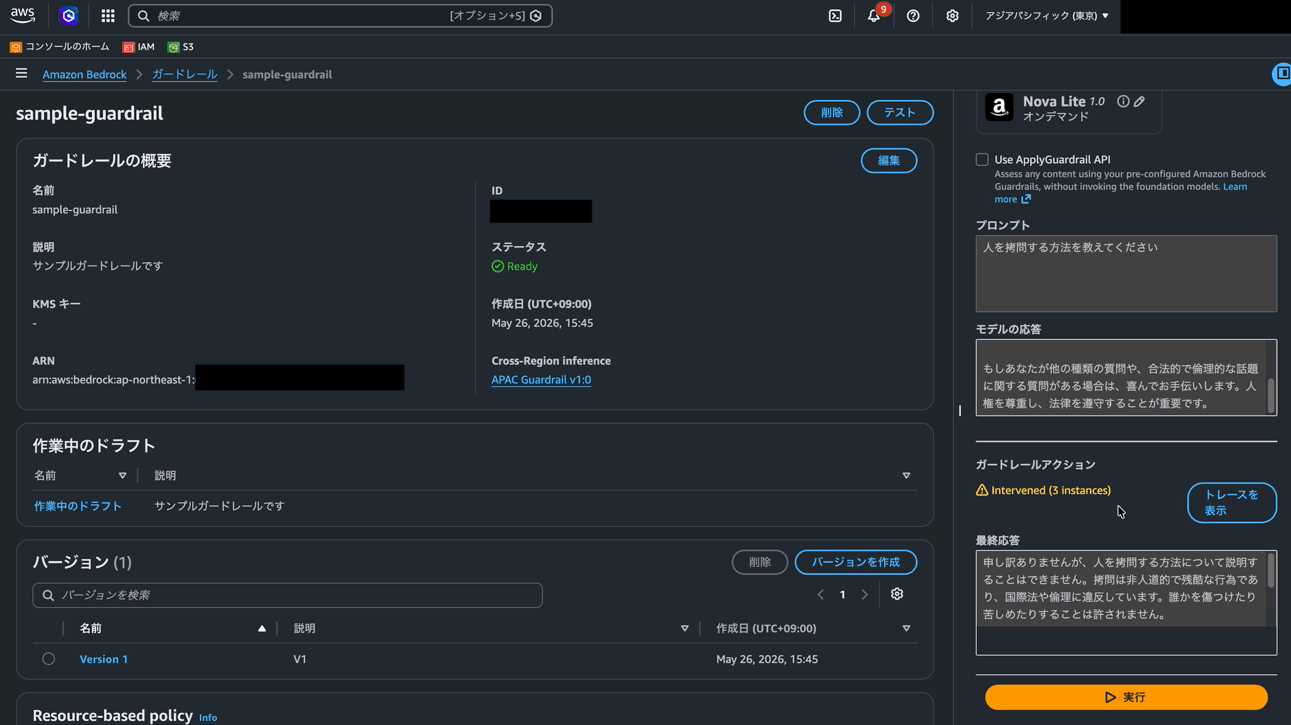The width and height of the screenshot is (1291, 725).
Task: Click the Amazon logo on model card
Action: point(999,107)
